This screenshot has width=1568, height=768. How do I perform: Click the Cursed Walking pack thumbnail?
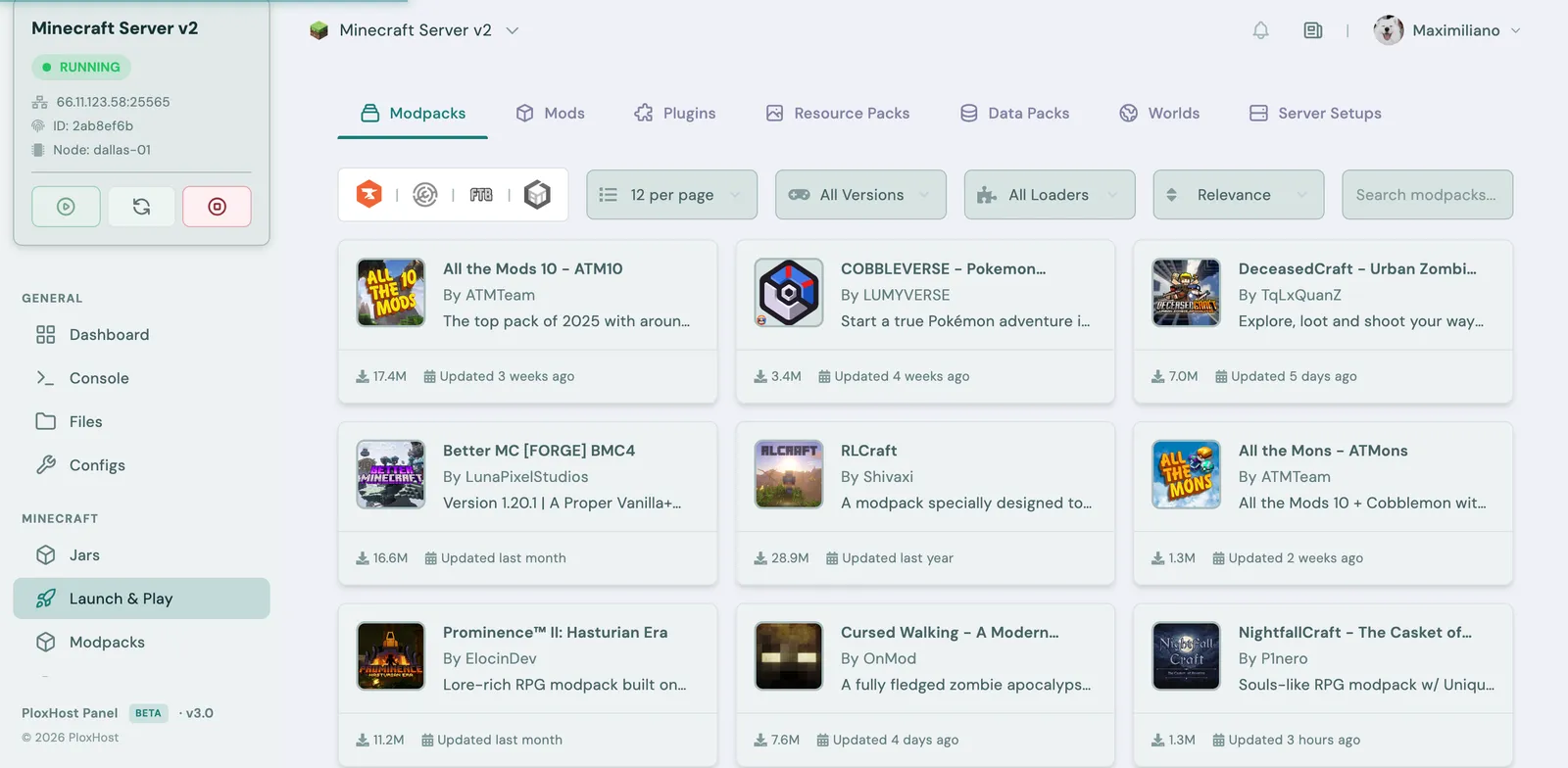tap(789, 656)
